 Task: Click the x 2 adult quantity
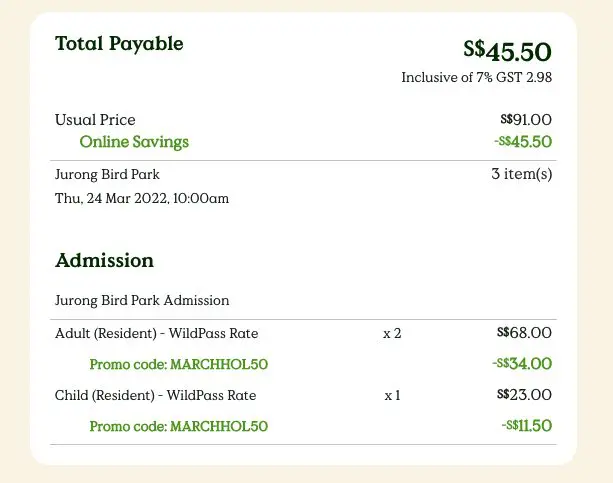tap(392, 333)
